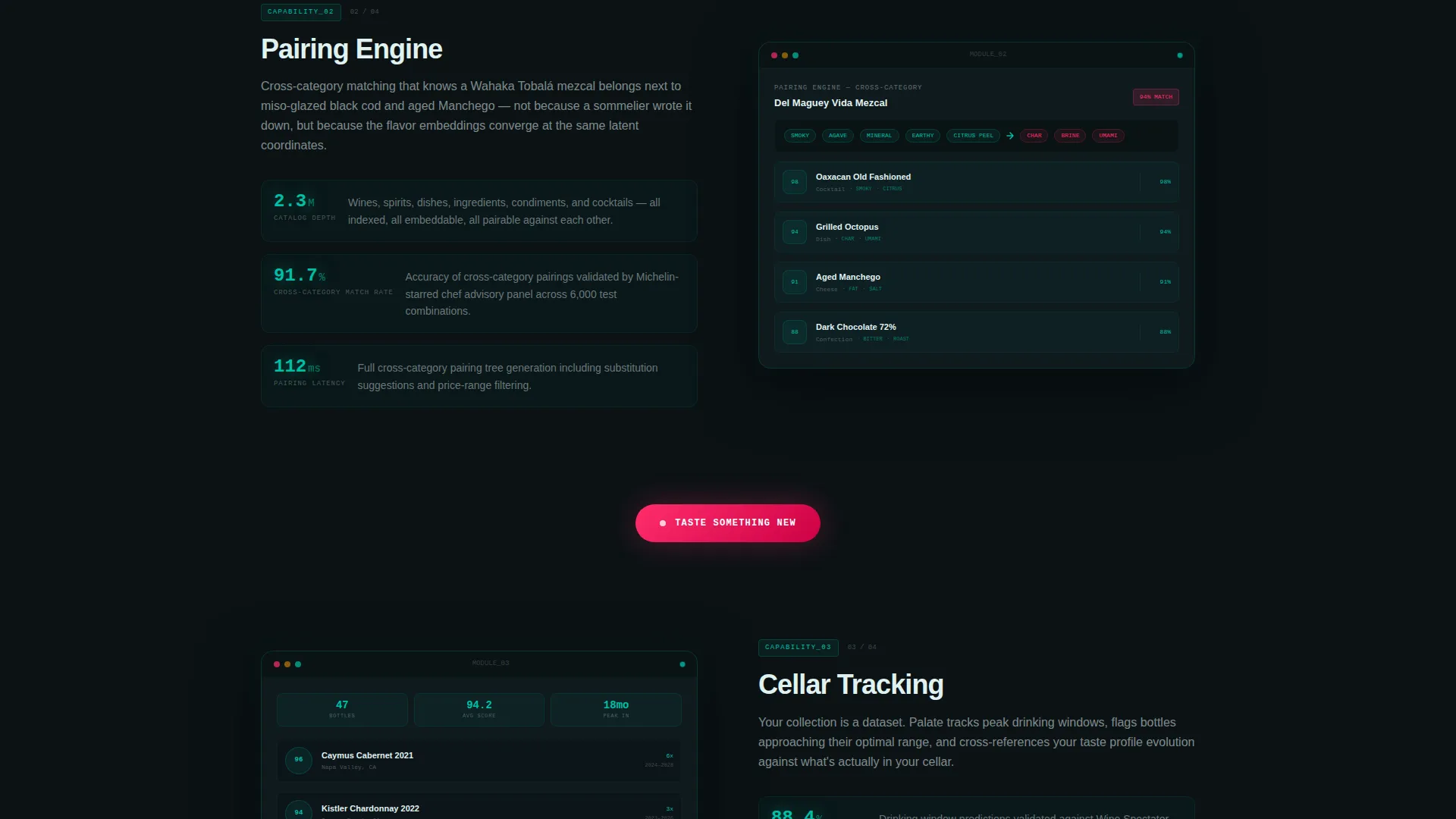Viewport: 1456px width, 819px height.
Task: Click the arrow between flavor tags
Action: pos(1010,136)
